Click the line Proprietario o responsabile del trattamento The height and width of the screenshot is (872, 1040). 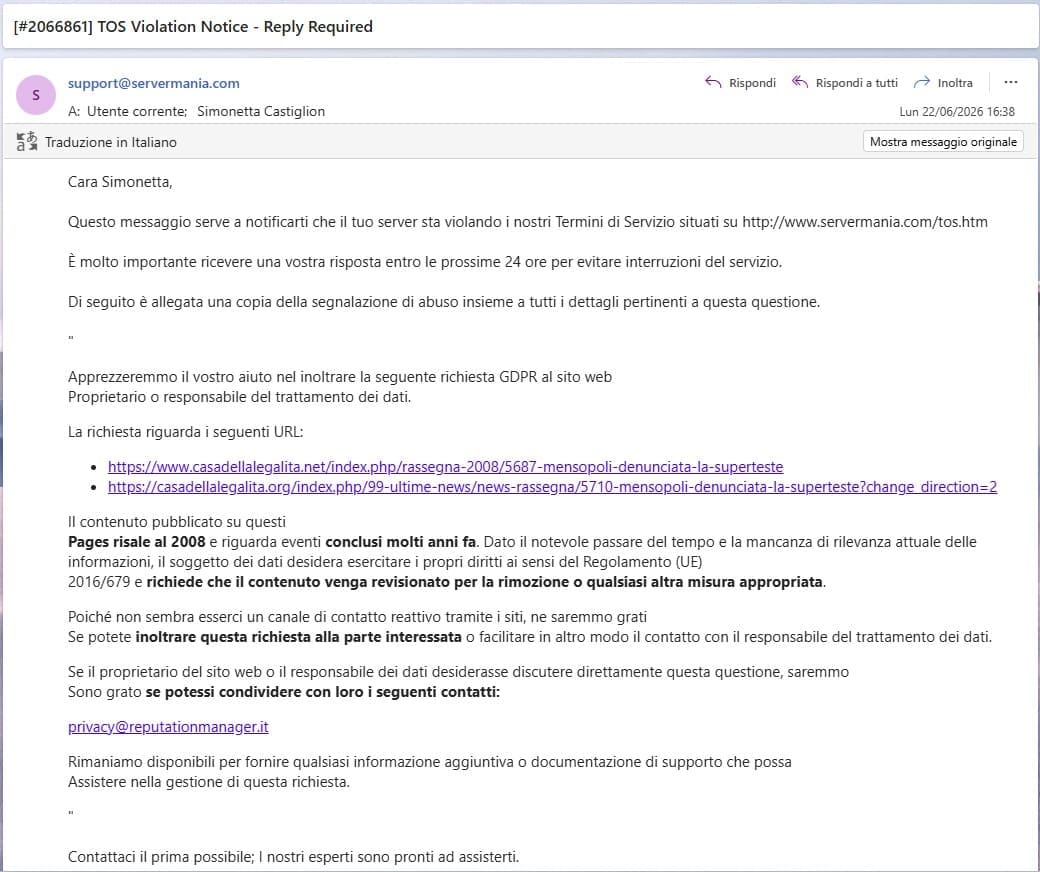[239, 397]
